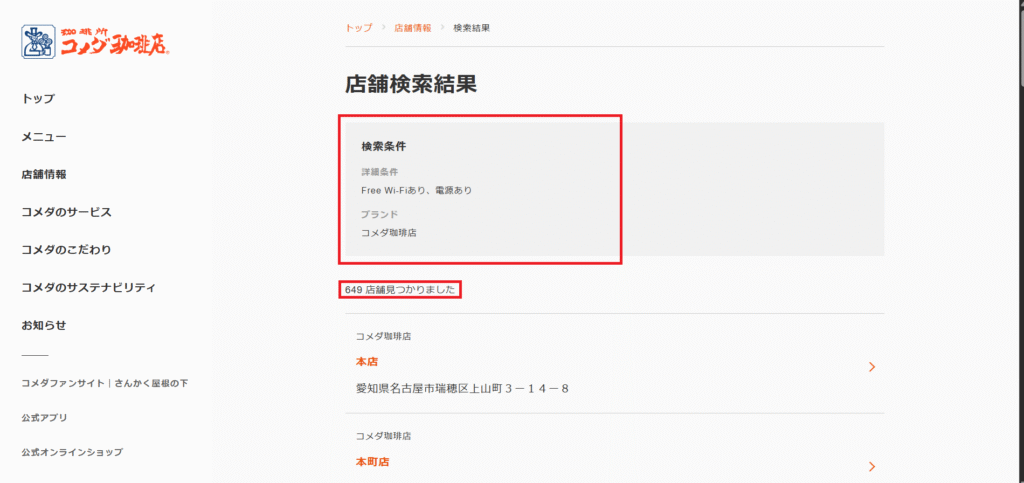Open コメダのサービス sidebar item
Screen dimensions: 1024x483
pyautogui.click(x=66, y=212)
